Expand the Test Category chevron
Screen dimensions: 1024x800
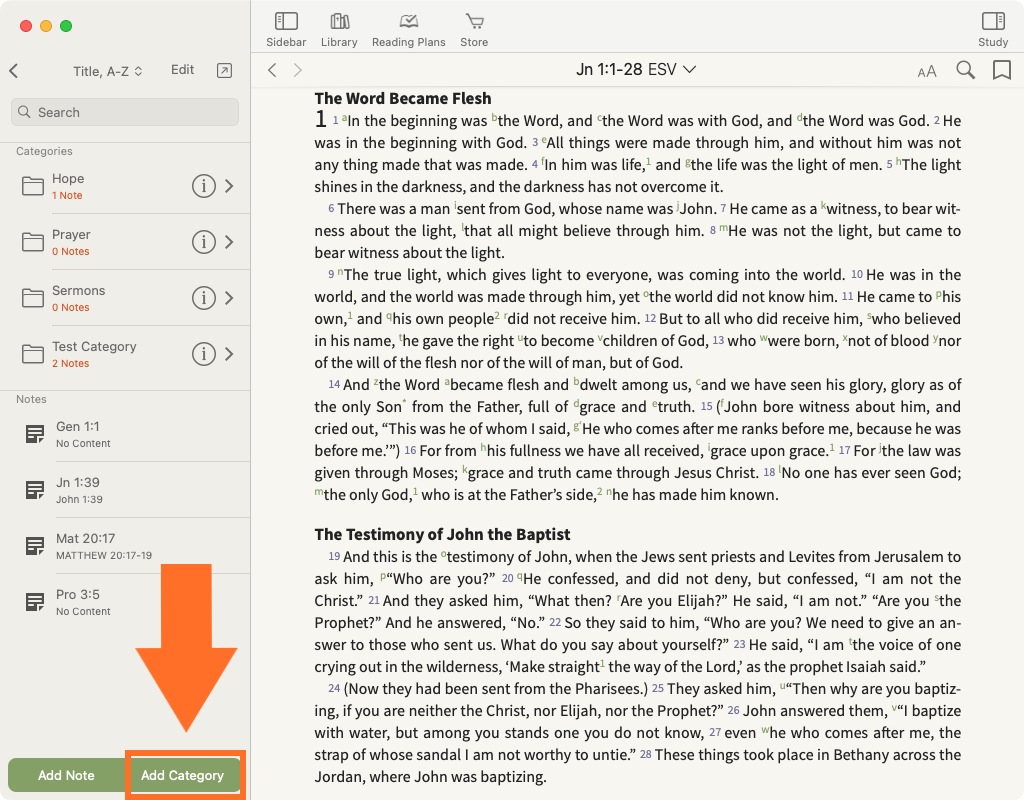tap(229, 354)
